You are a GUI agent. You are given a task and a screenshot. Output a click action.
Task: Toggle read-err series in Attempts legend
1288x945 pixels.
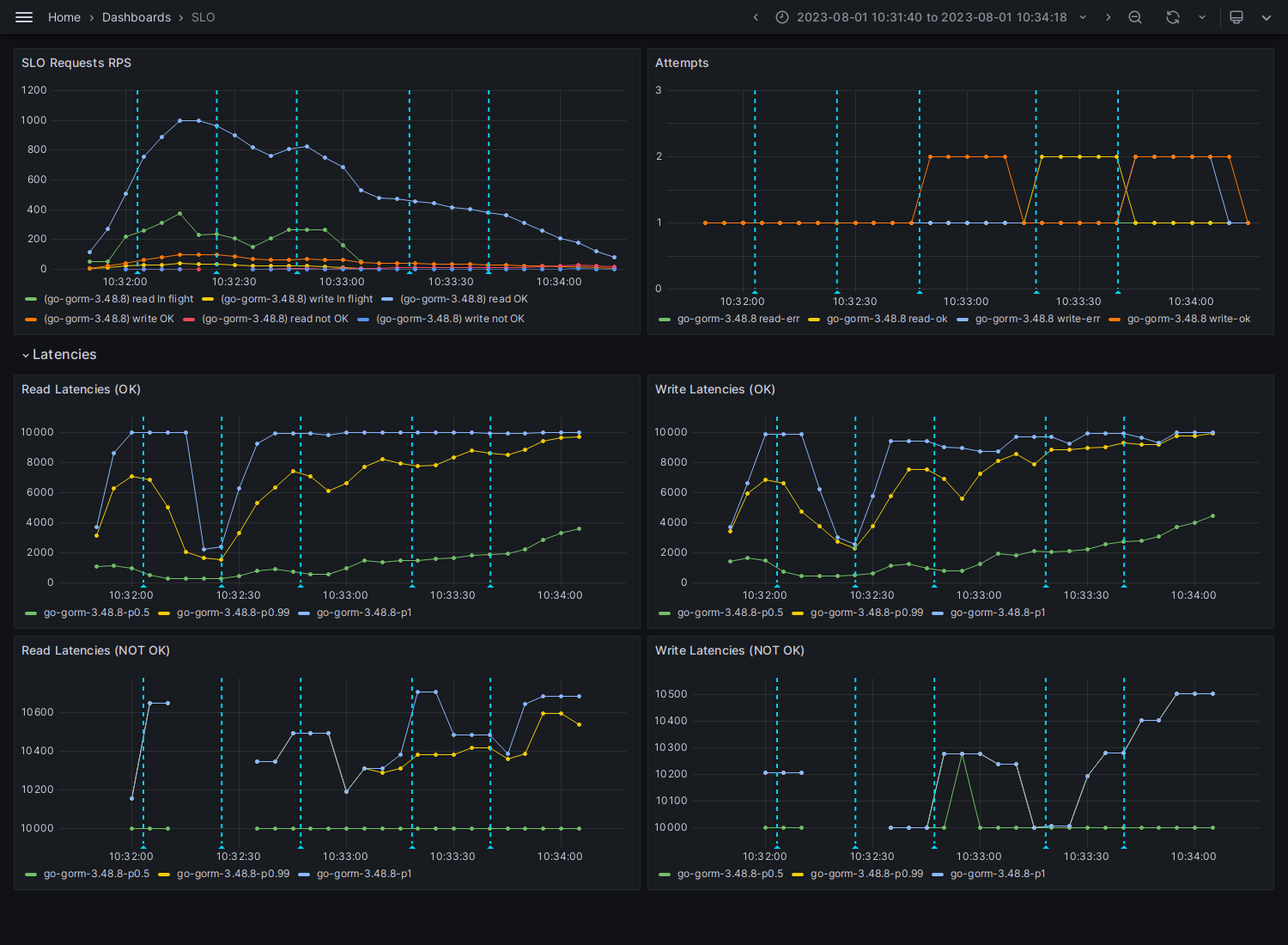click(738, 319)
